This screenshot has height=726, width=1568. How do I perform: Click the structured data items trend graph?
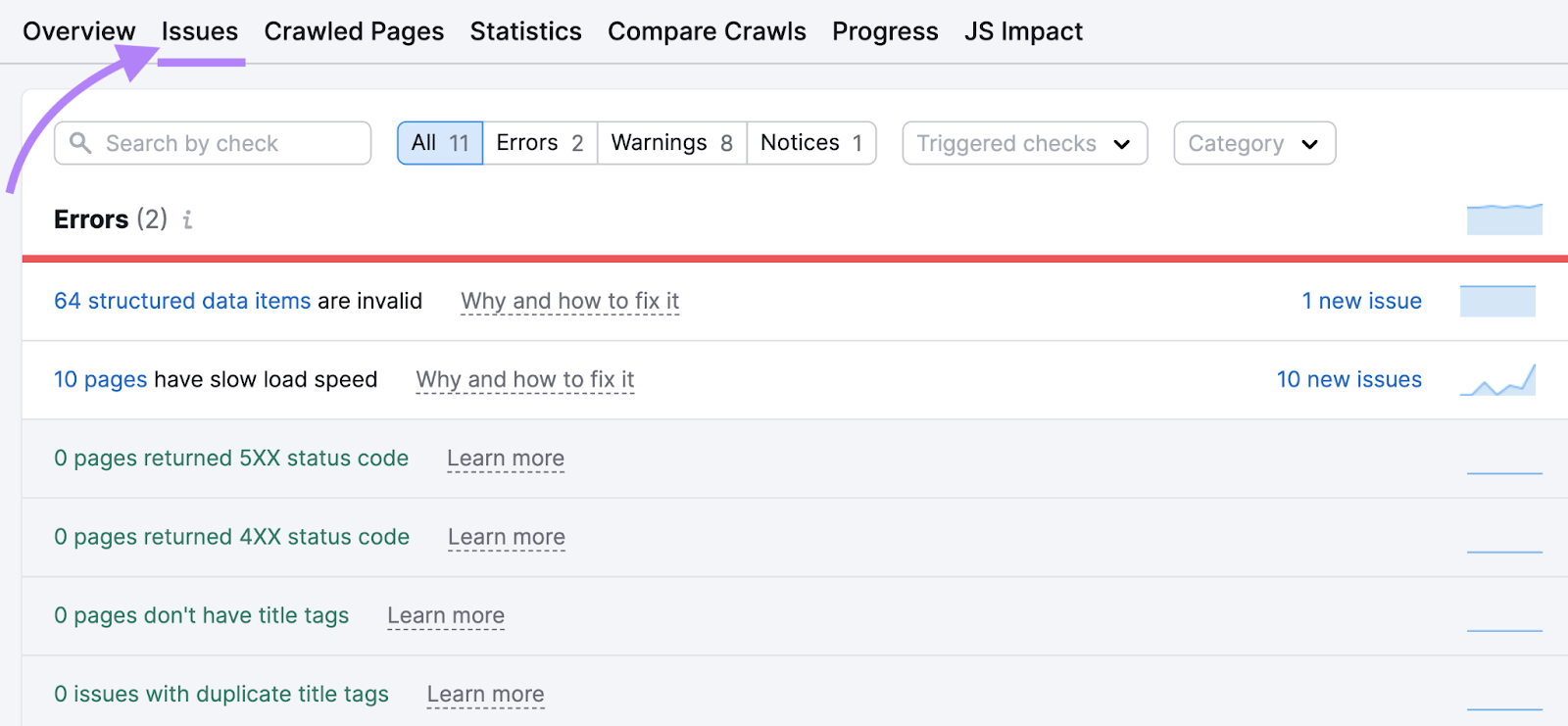[1497, 301]
